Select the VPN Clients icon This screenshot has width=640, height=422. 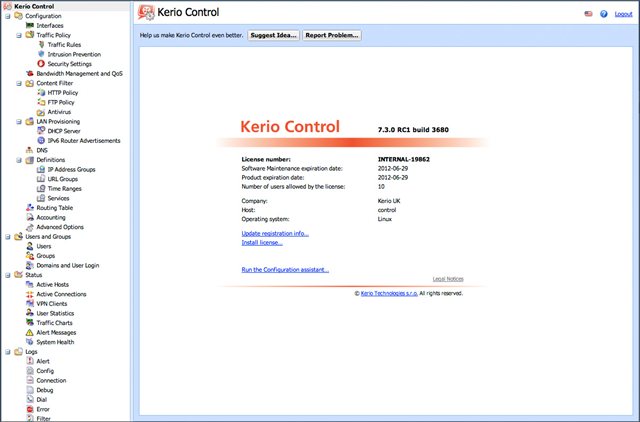(x=30, y=304)
